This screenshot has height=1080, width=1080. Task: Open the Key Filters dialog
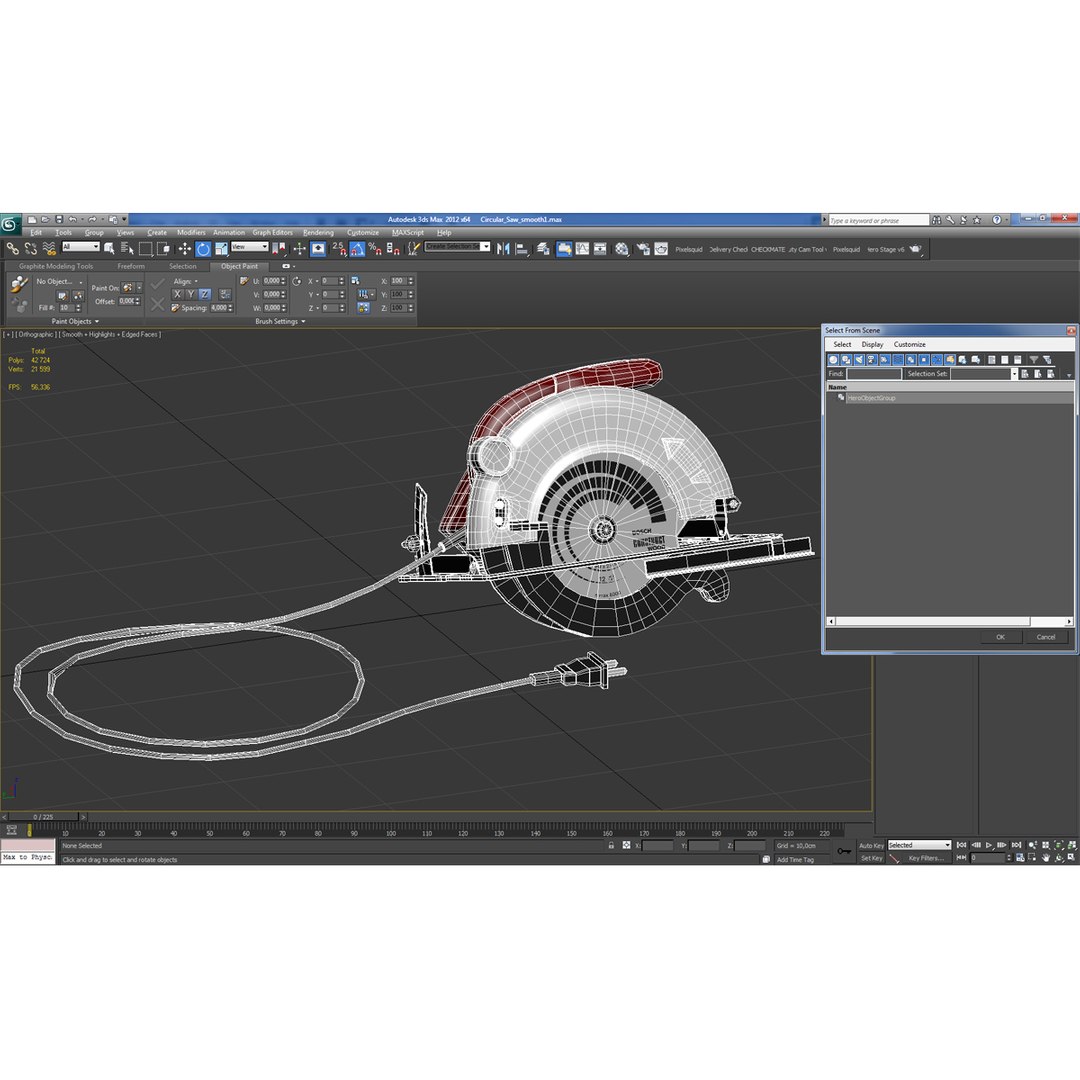pyautogui.click(x=926, y=858)
